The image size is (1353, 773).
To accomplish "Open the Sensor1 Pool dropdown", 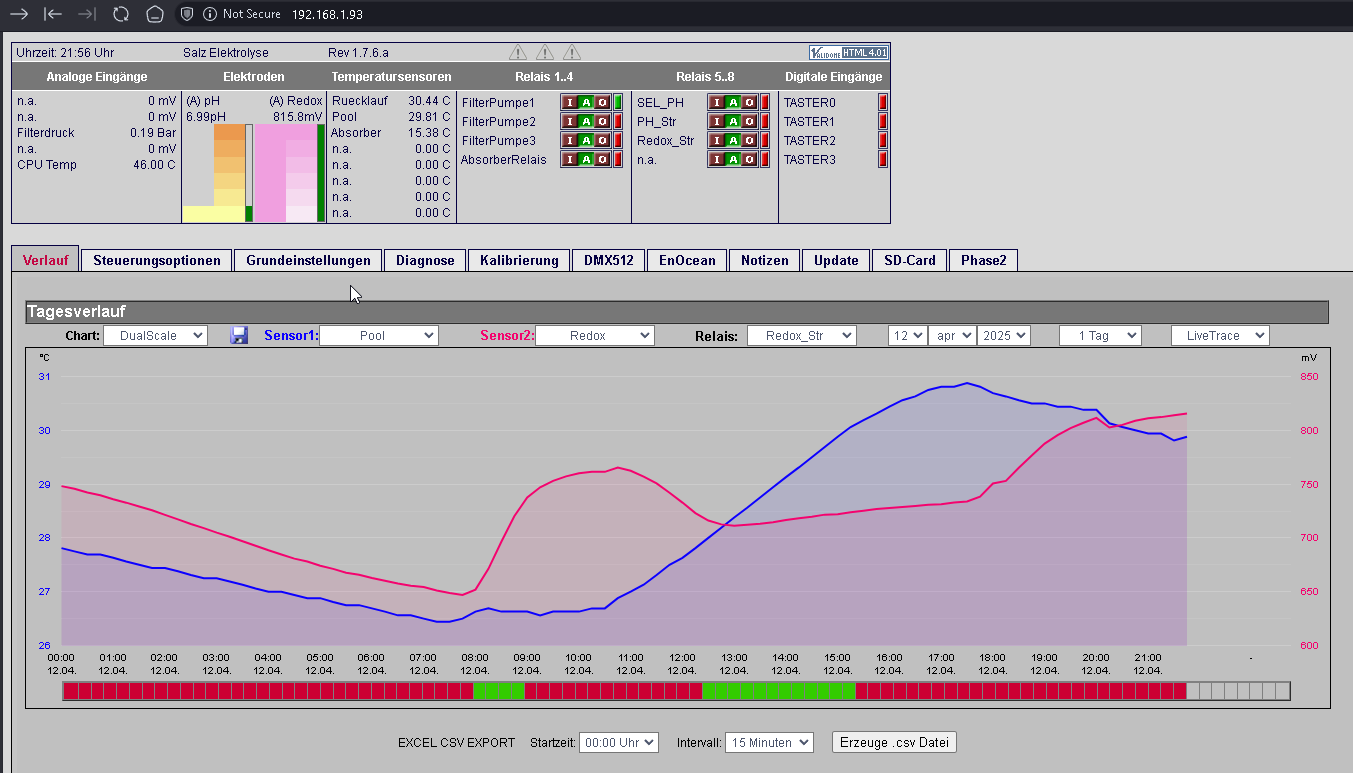I will point(378,336).
